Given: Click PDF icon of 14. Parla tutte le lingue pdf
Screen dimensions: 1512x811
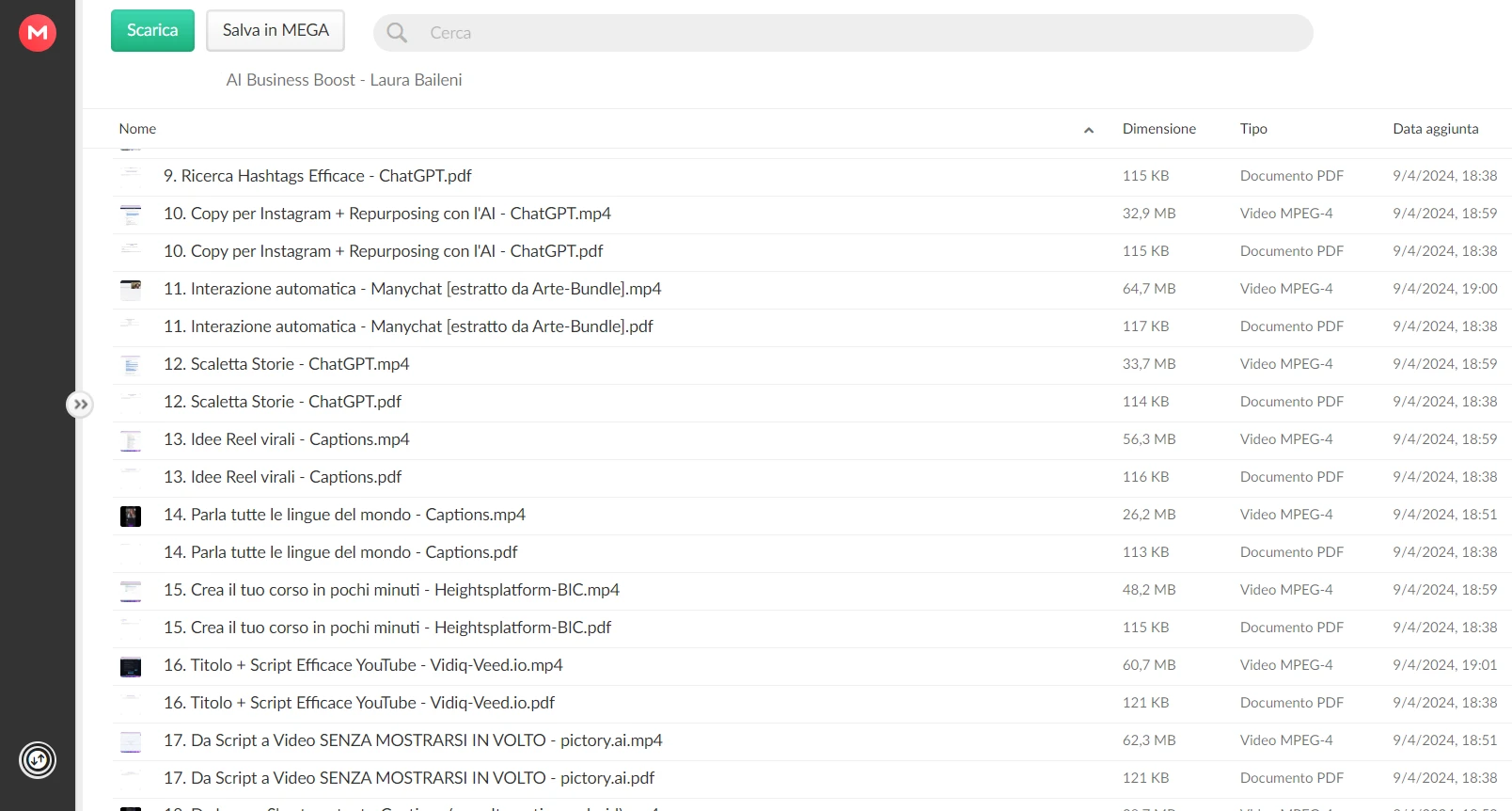Looking at the screenshot, I should pyautogui.click(x=131, y=553).
